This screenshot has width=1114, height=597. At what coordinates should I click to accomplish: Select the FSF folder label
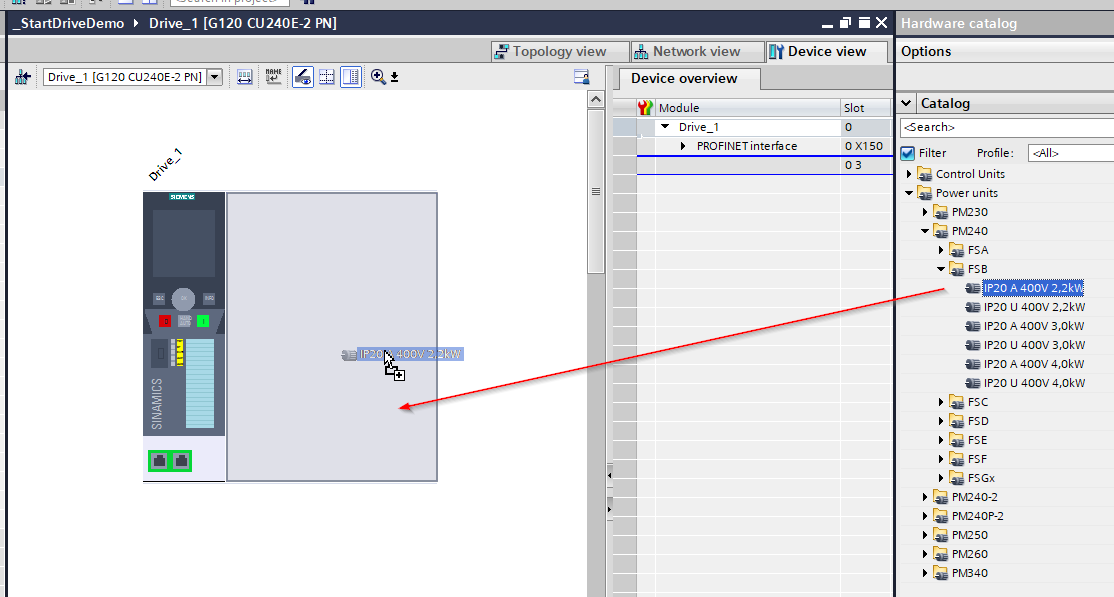[977, 459]
